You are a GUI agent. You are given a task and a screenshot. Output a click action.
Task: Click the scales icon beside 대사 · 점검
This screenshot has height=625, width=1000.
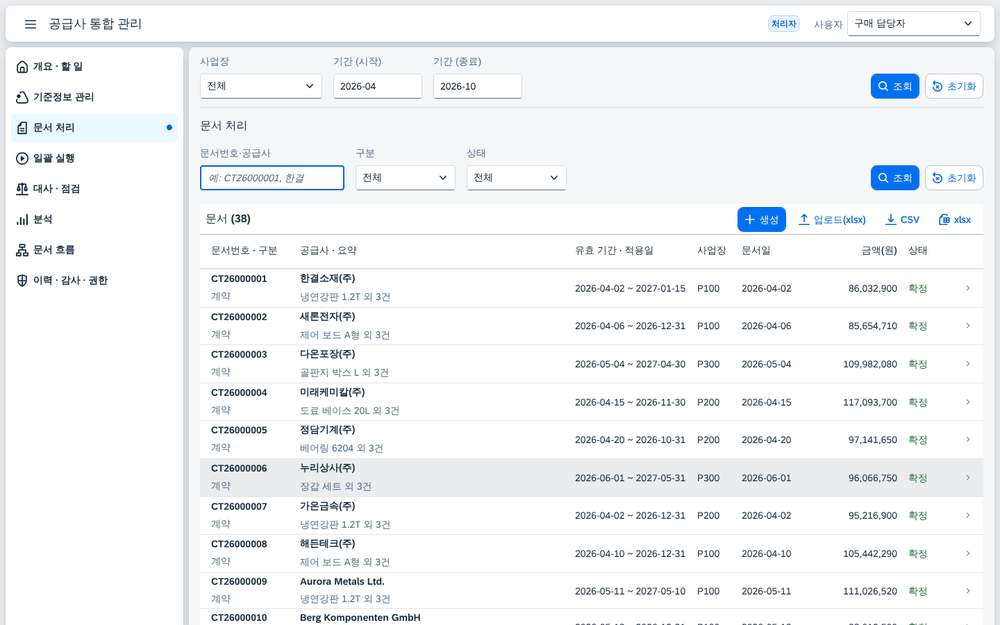tap(22, 189)
